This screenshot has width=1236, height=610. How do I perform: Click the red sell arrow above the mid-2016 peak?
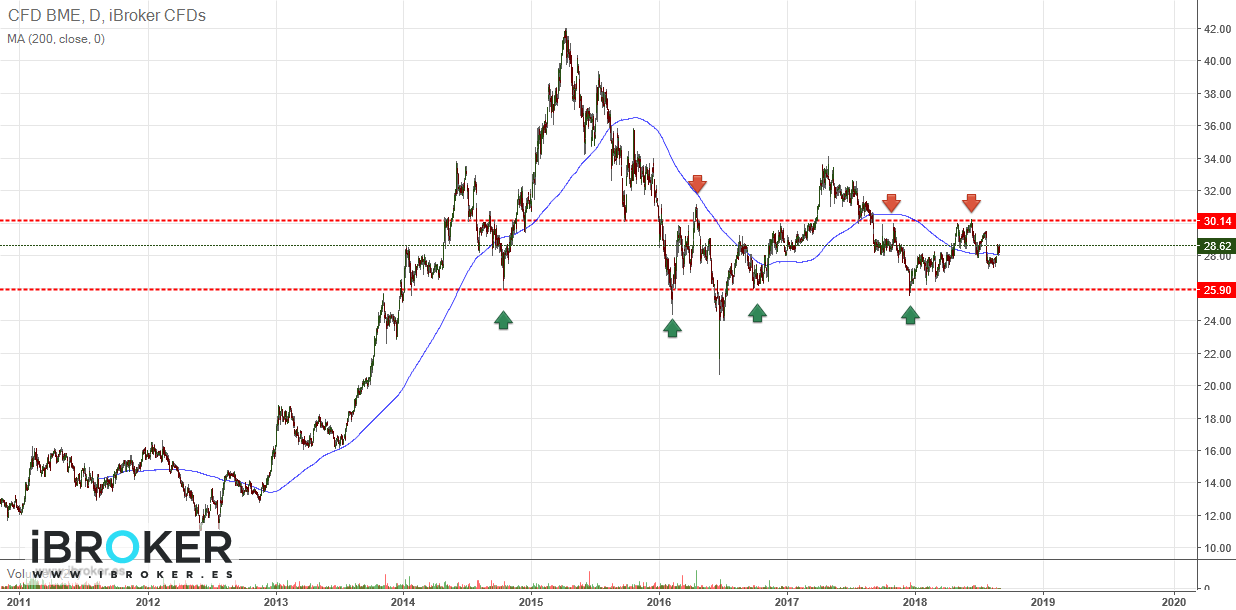[697, 185]
